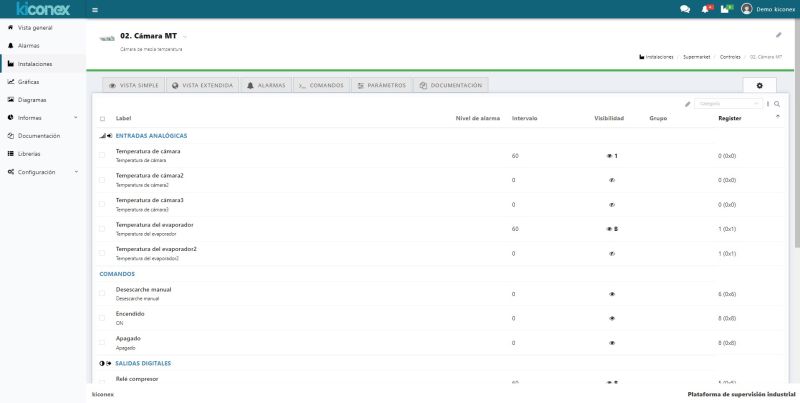Toggle visibility eye for Temperatura del evaporador
This screenshot has height=403, width=800.
click(x=609, y=229)
